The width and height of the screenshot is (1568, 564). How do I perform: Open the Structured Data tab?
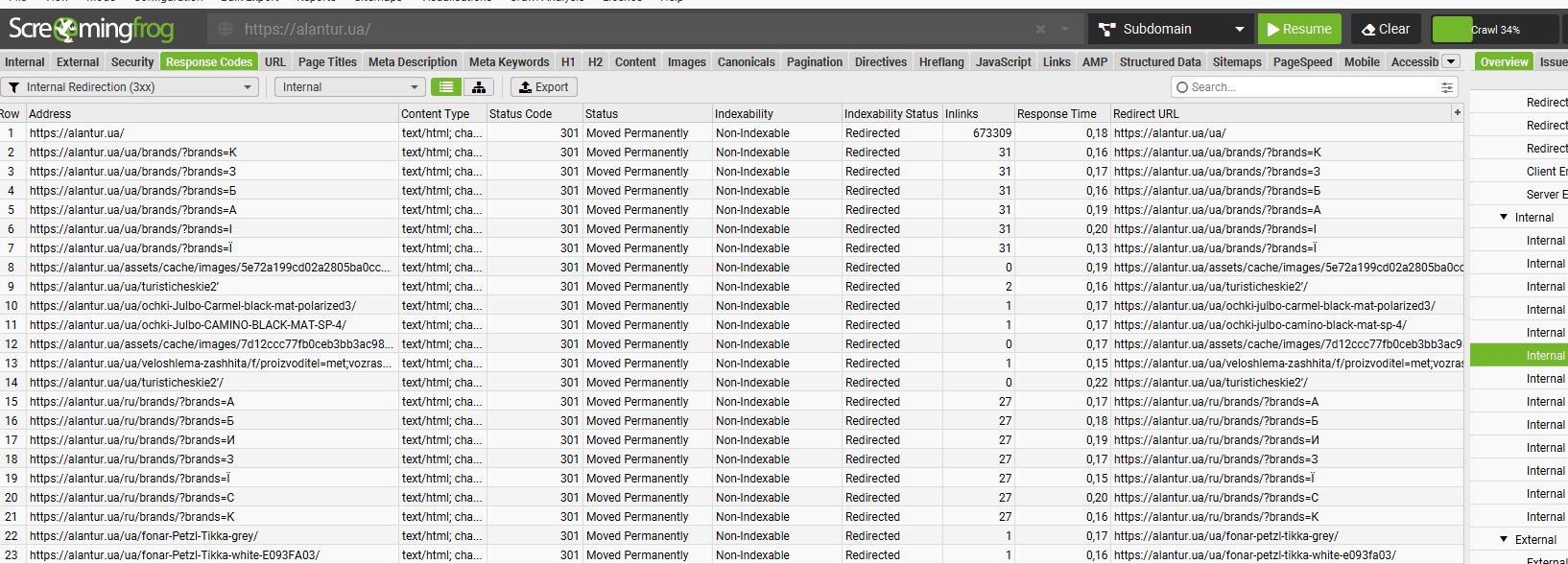(1160, 62)
